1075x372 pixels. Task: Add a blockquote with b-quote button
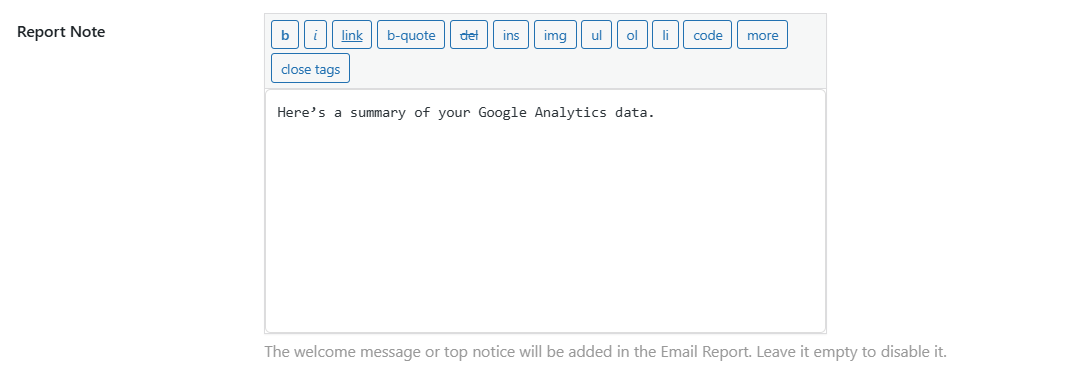411,35
